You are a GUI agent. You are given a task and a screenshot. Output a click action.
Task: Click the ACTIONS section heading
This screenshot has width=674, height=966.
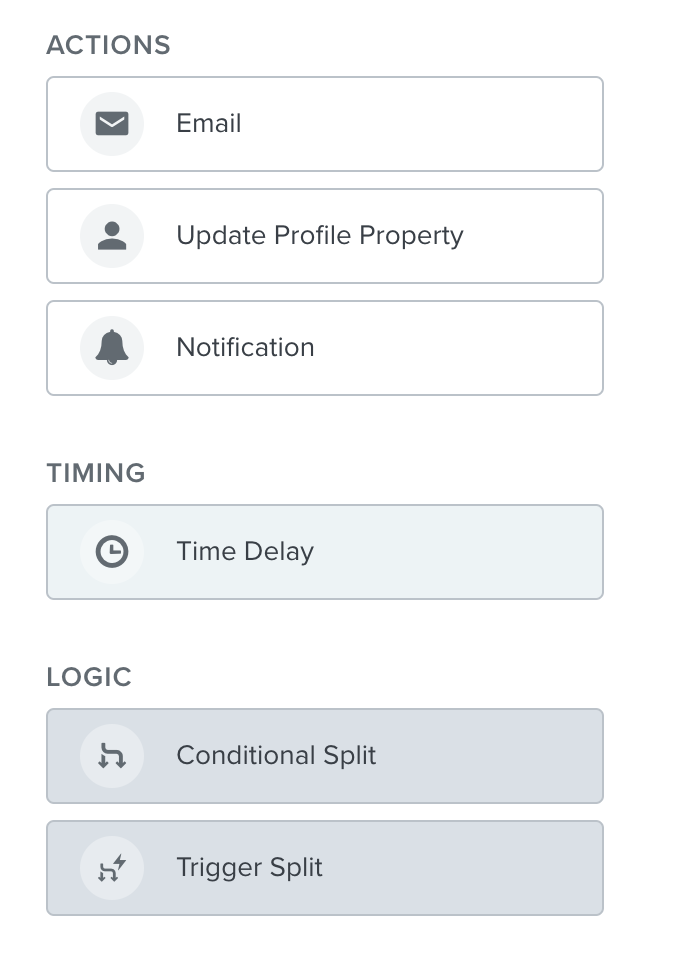(108, 45)
